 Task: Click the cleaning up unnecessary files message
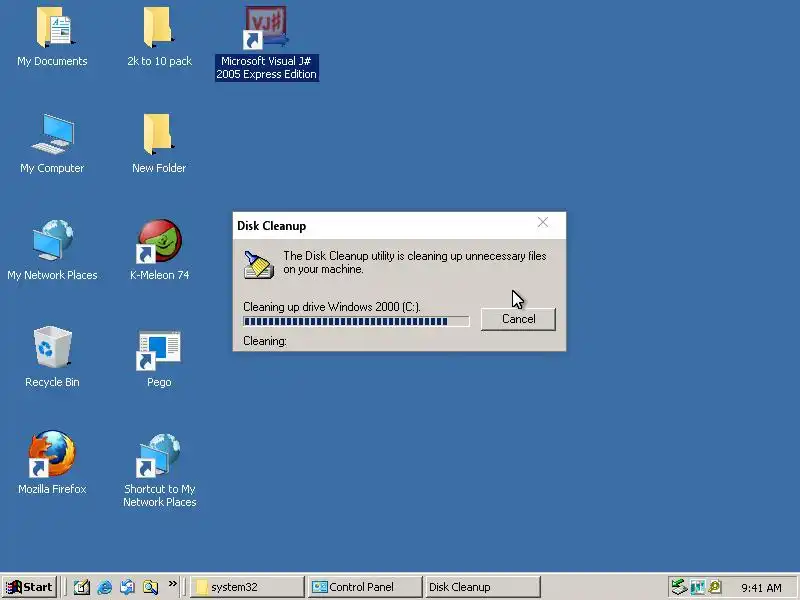point(414,262)
